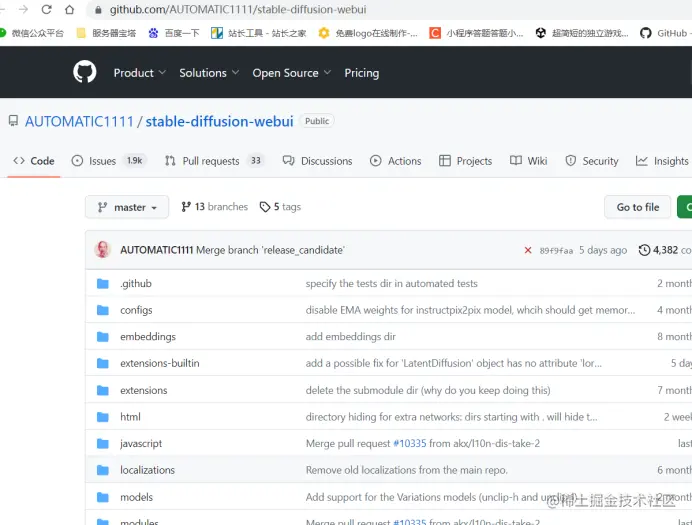Open 'delete the submodule dir' commit message
This screenshot has height=525, width=692.
point(428,390)
